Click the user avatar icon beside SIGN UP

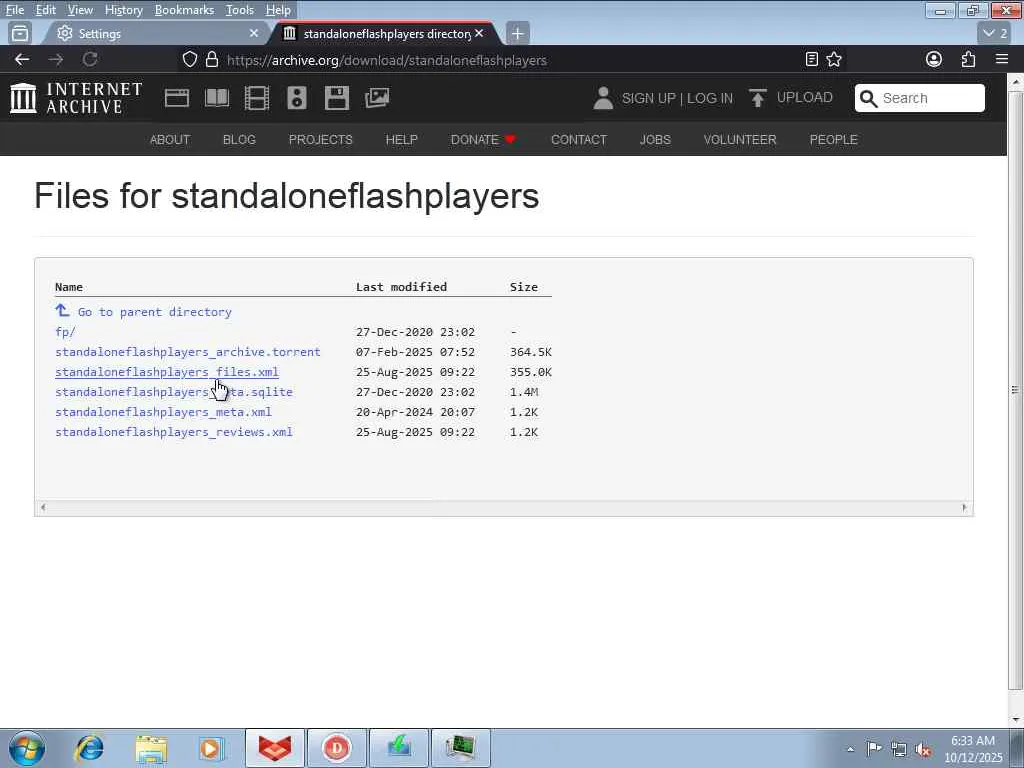click(603, 98)
